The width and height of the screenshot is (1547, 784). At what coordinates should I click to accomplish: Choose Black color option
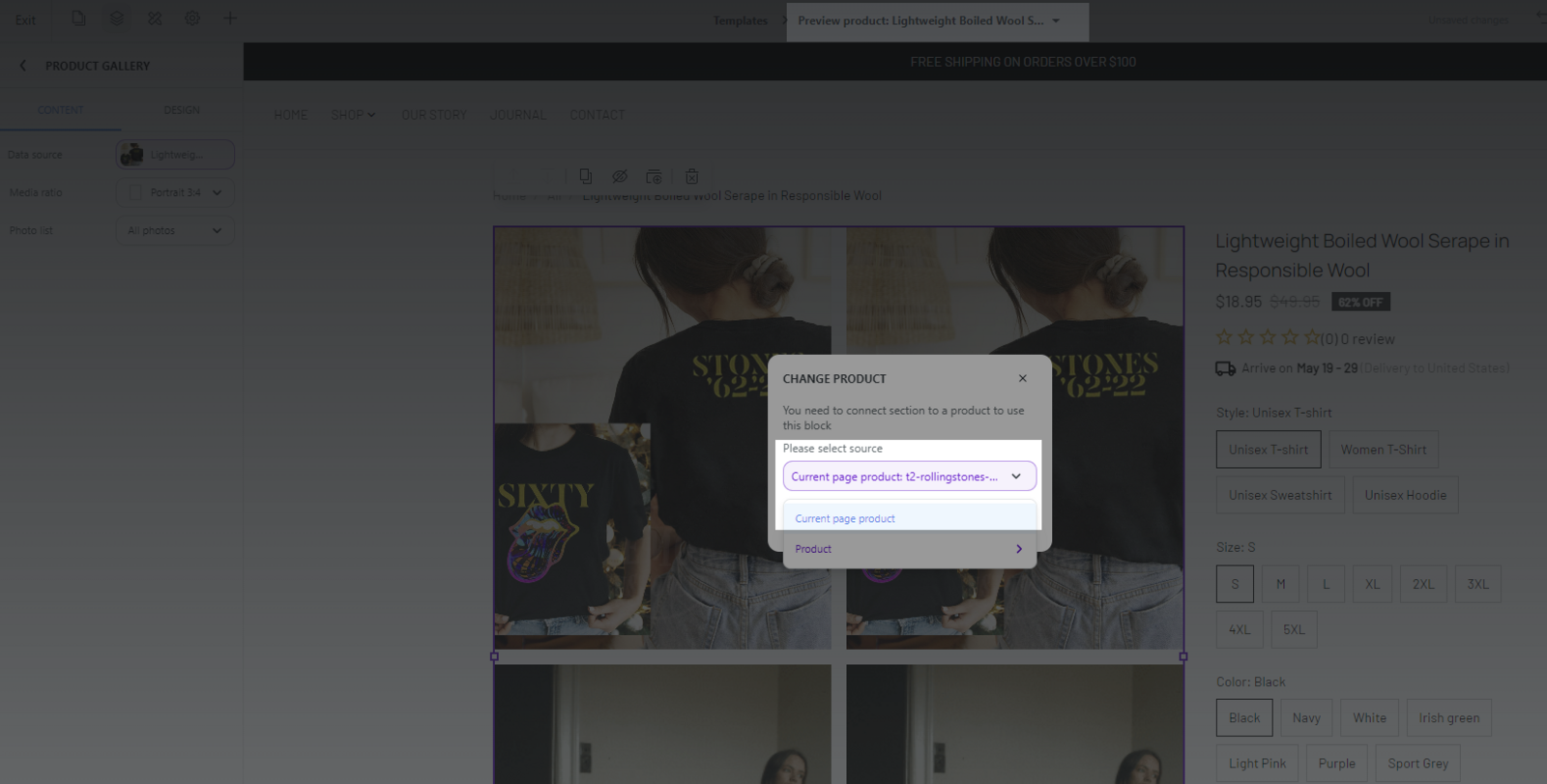[1244, 718]
